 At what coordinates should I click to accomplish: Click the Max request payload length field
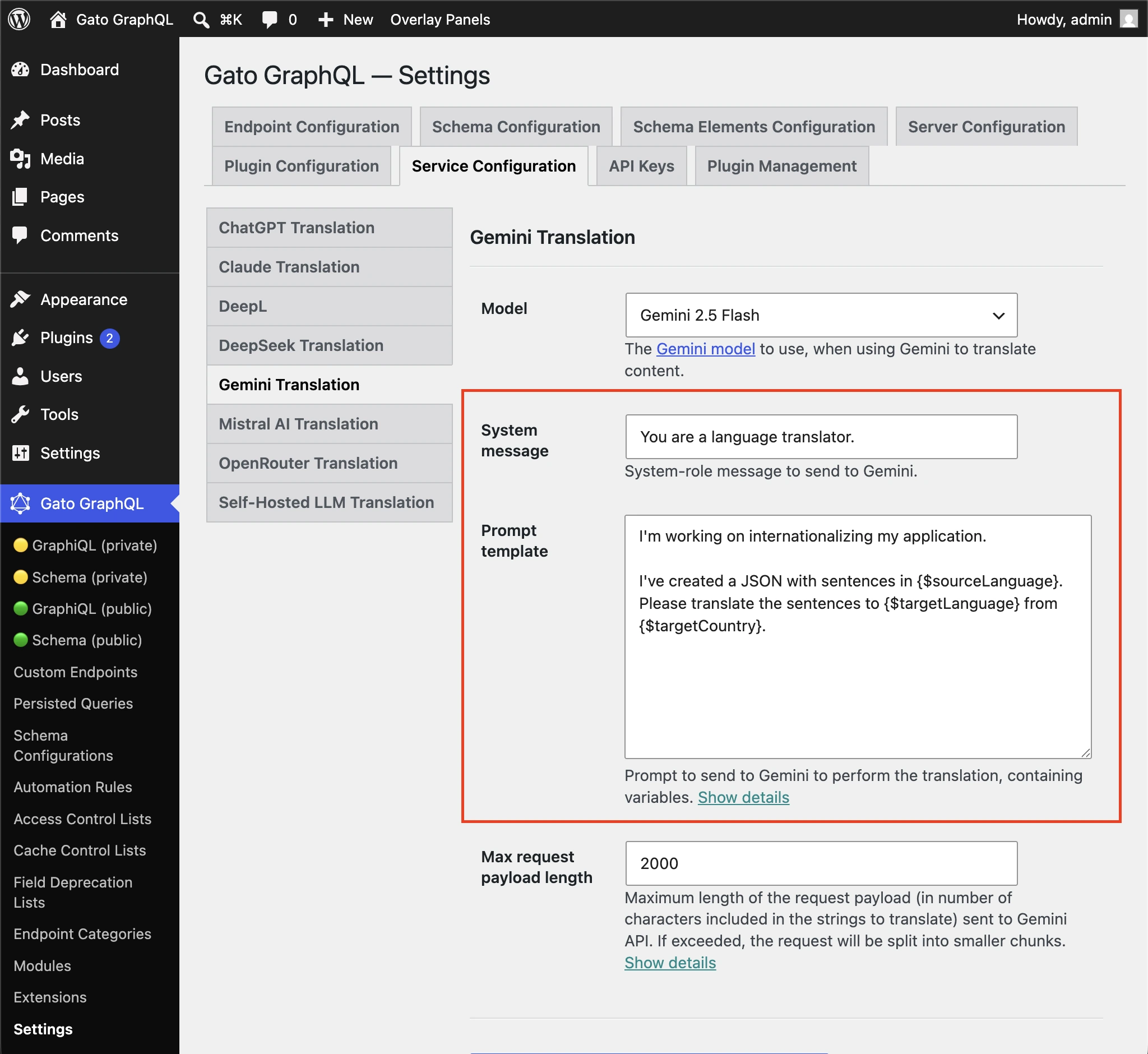click(x=821, y=863)
